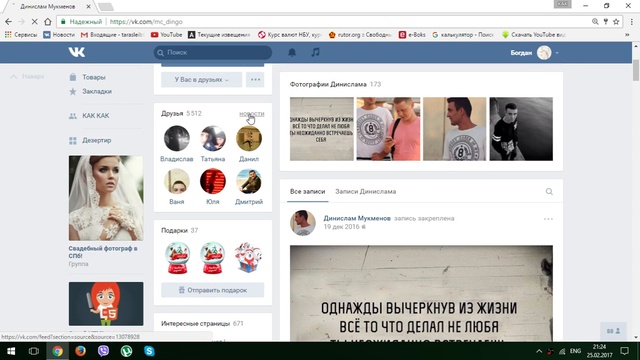Open the wall search magnifier icon
The width and height of the screenshot is (640, 360).
(549, 191)
